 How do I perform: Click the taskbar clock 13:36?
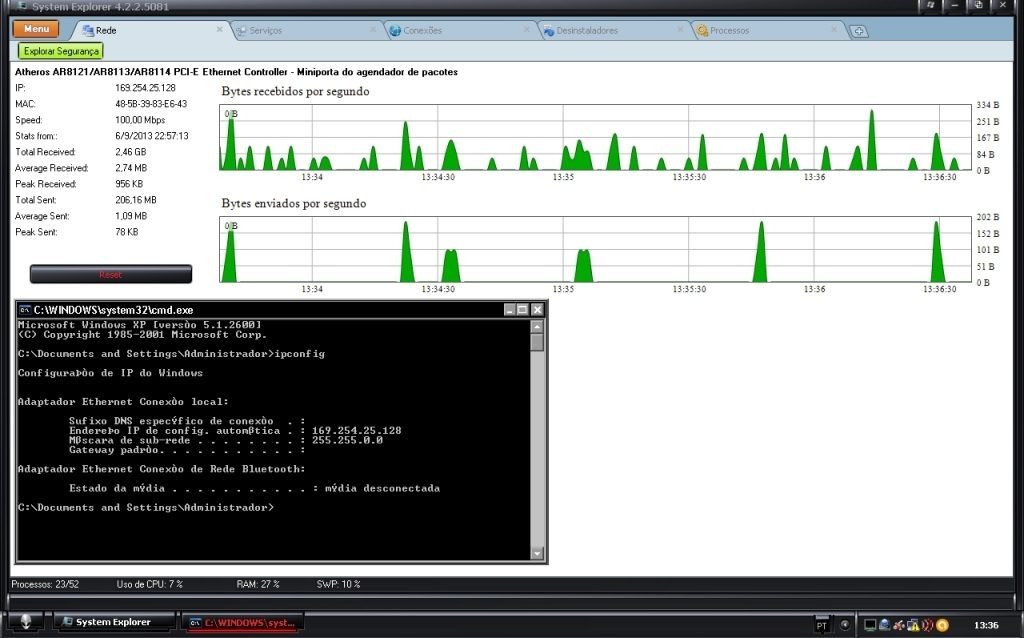(986, 625)
